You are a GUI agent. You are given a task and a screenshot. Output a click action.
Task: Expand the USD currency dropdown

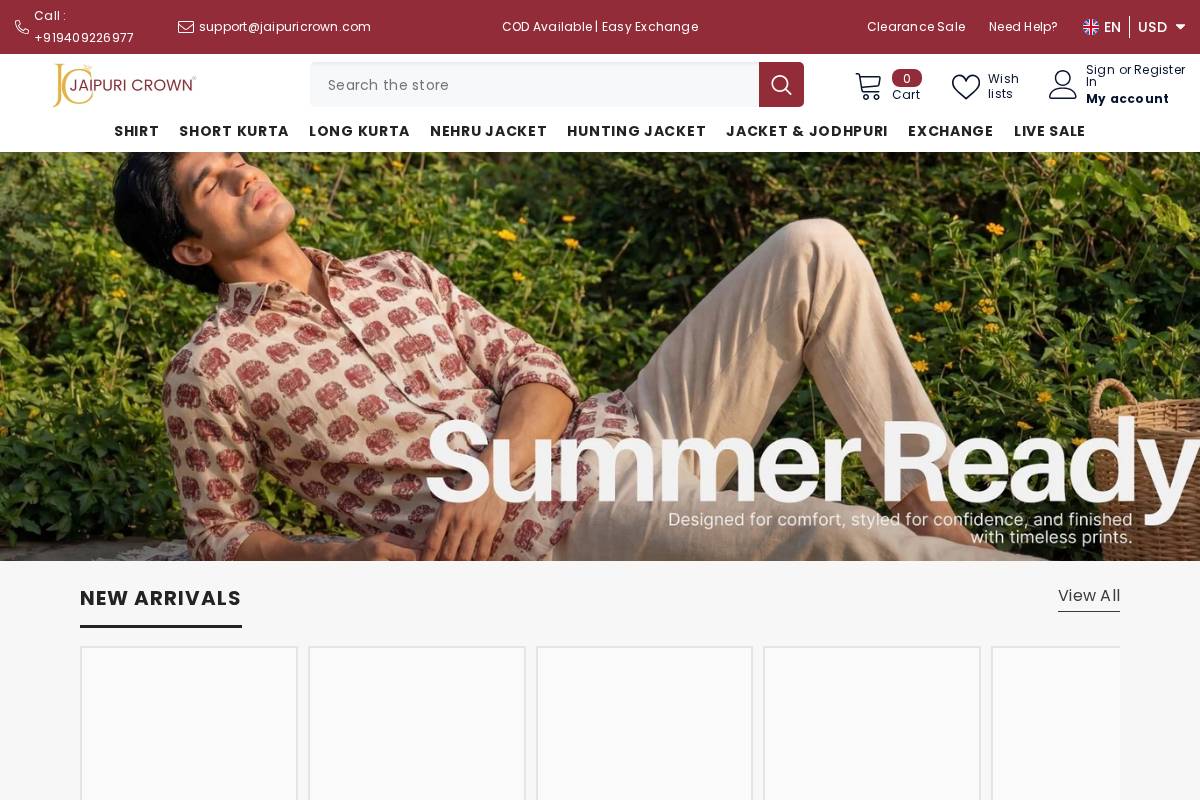pyautogui.click(x=1162, y=27)
